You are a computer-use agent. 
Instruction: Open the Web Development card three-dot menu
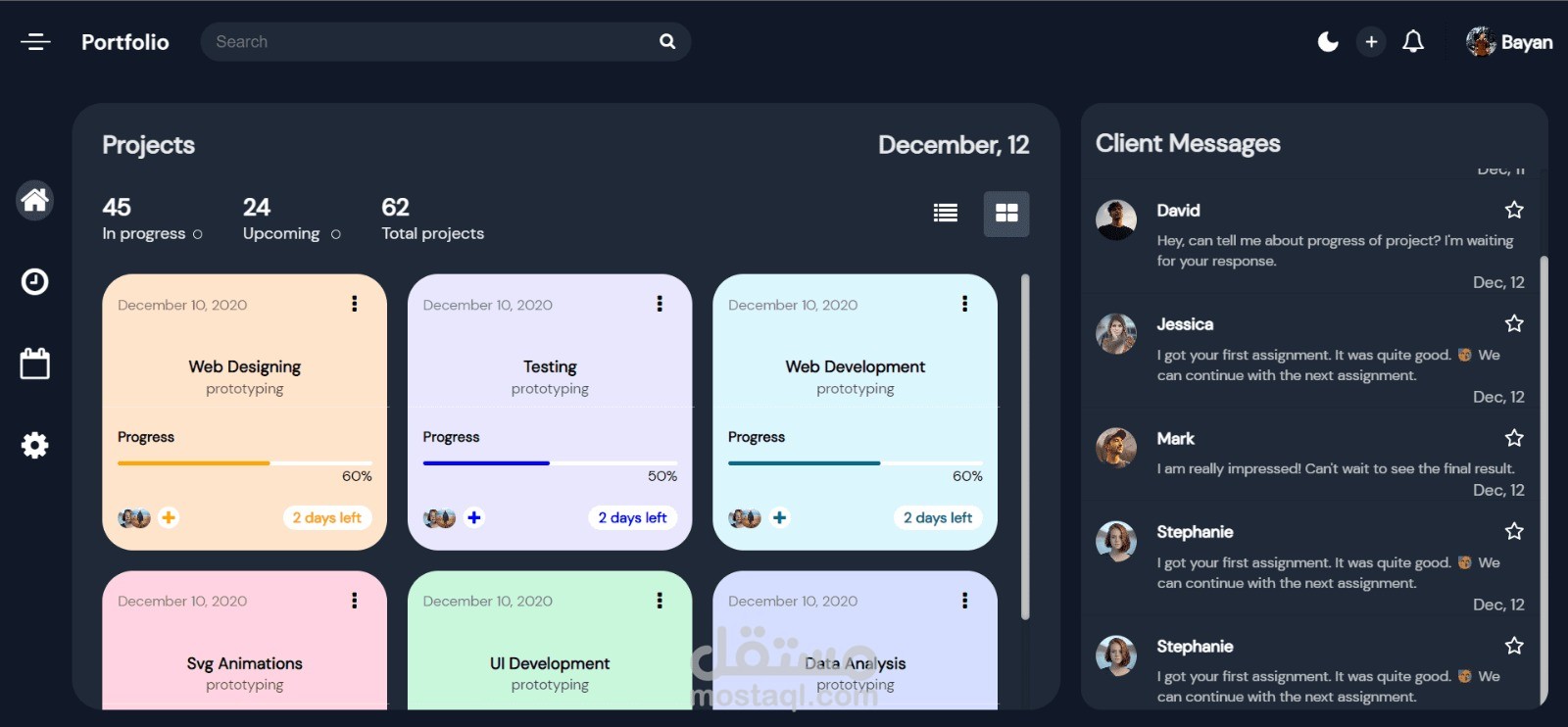(x=965, y=304)
